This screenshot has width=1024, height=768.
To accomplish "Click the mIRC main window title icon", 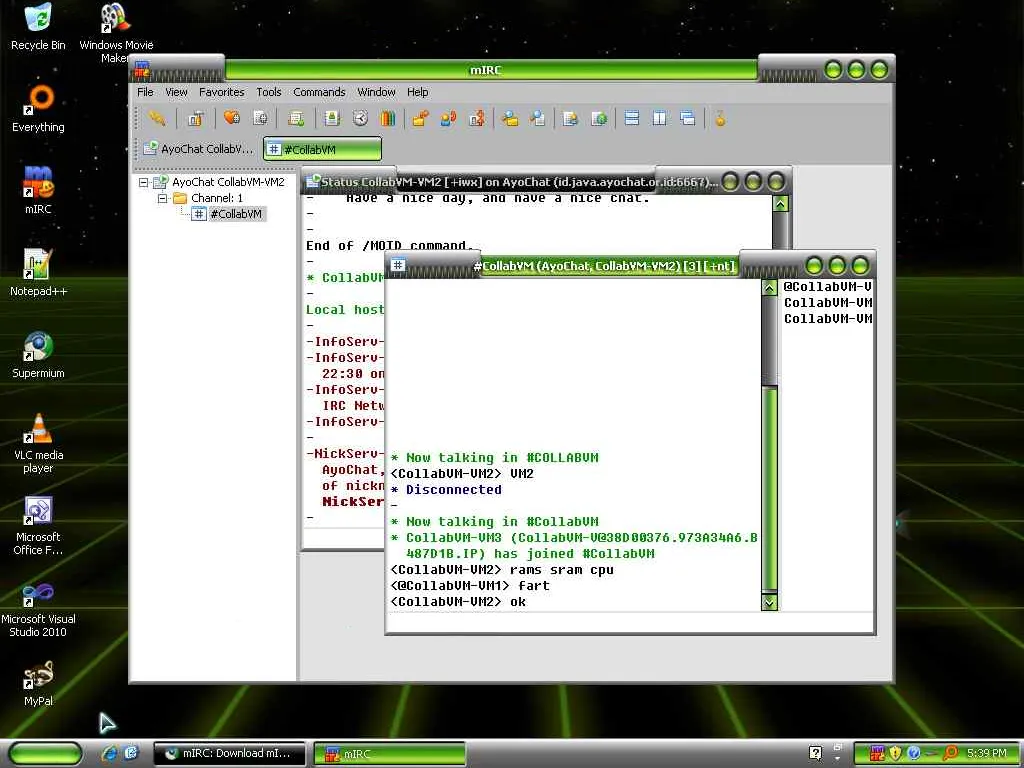I will pos(142,69).
